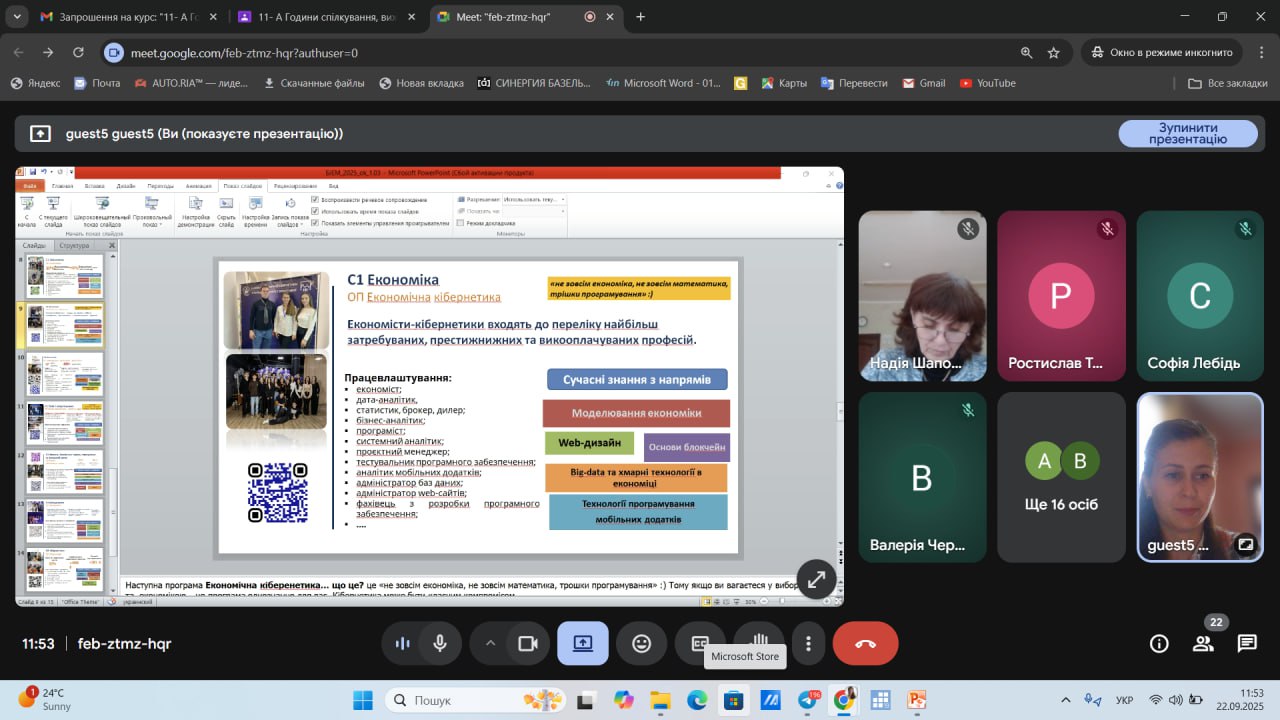This screenshot has height=720, width=1280.
Task: Toggle 'Использовать время показа слайдов' checkbox
Action: tap(316, 211)
